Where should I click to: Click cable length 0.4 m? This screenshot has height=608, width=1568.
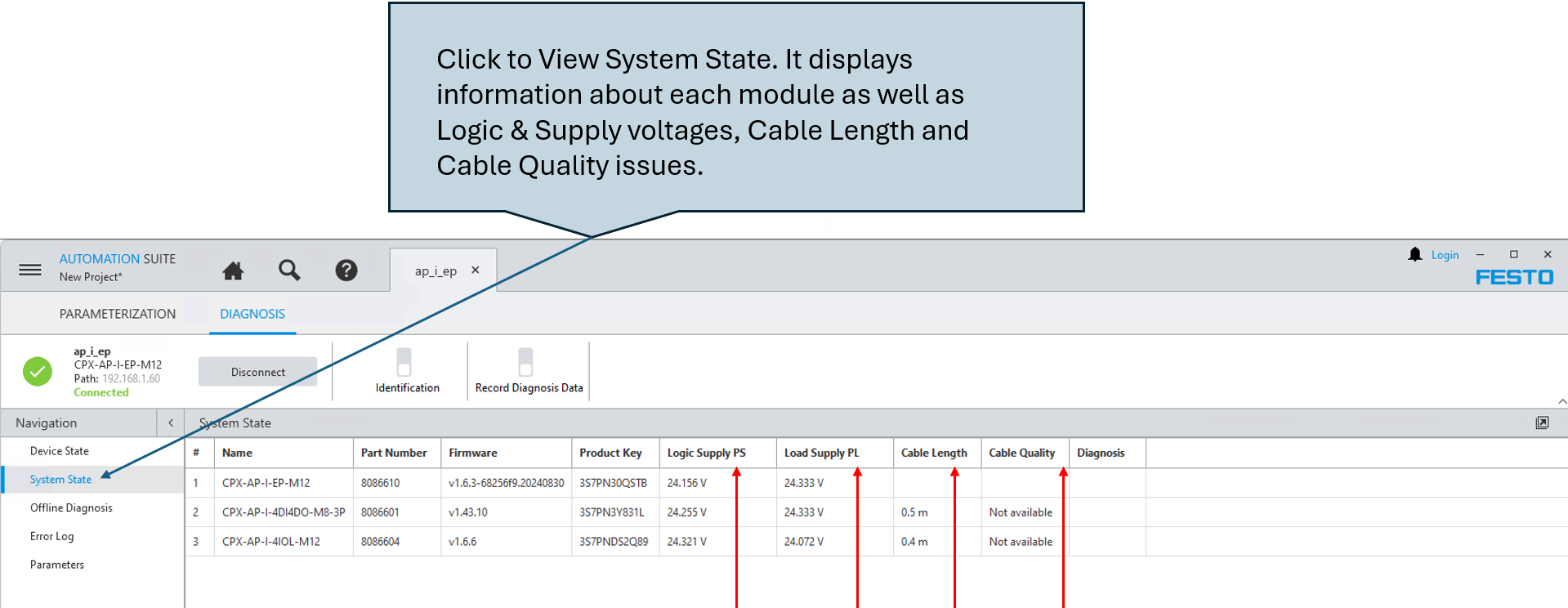[x=914, y=542]
